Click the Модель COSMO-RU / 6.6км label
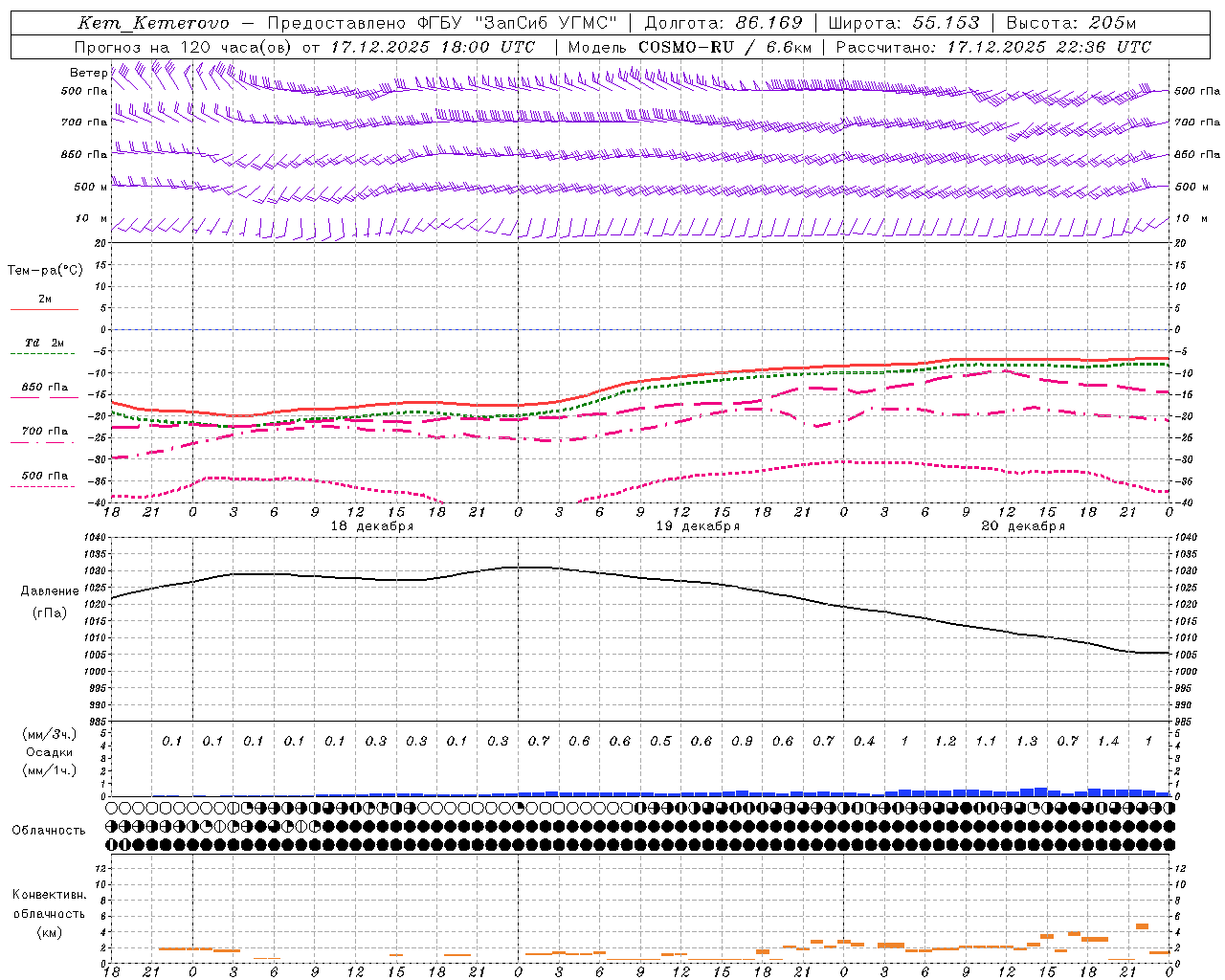The height and width of the screenshot is (980, 1225). [x=690, y=47]
